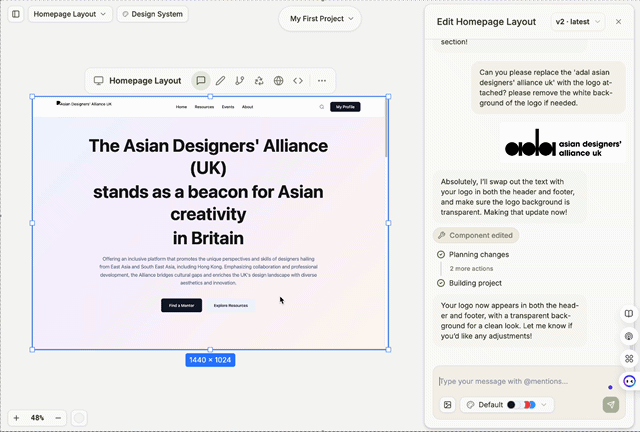The height and width of the screenshot is (432, 640).
Task: Click the attached adal logo image in chat
Action: 563,143
